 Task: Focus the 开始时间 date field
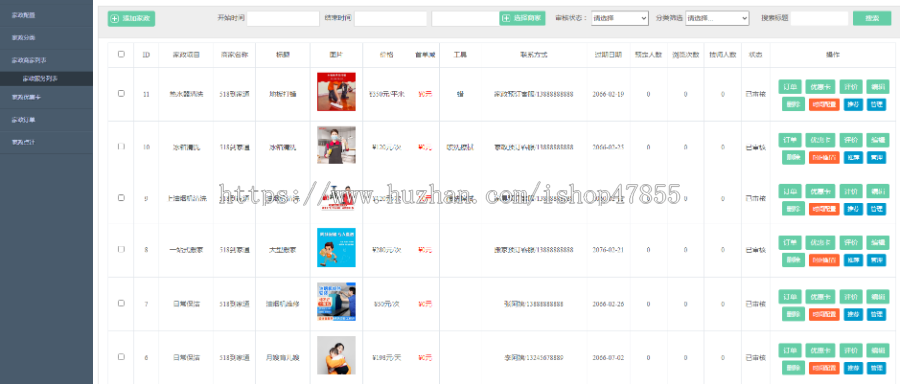point(283,18)
